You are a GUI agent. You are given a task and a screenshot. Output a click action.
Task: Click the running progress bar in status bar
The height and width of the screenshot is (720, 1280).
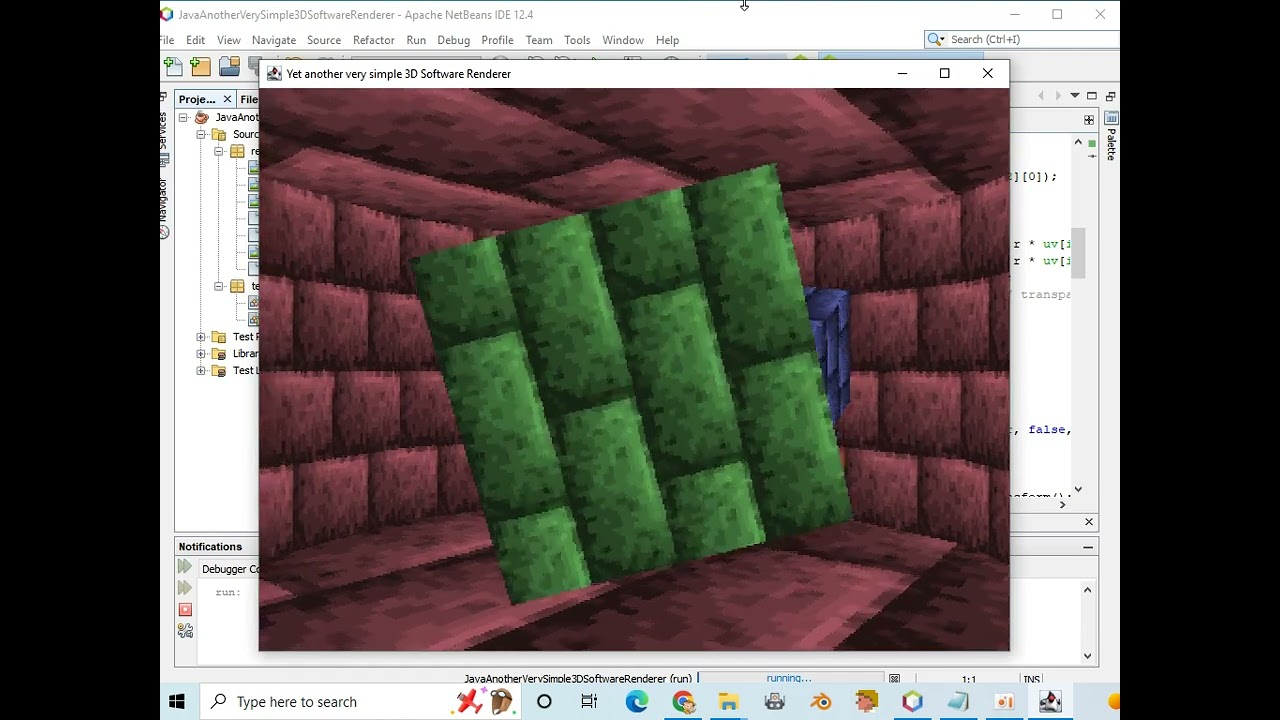click(x=790, y=679)
